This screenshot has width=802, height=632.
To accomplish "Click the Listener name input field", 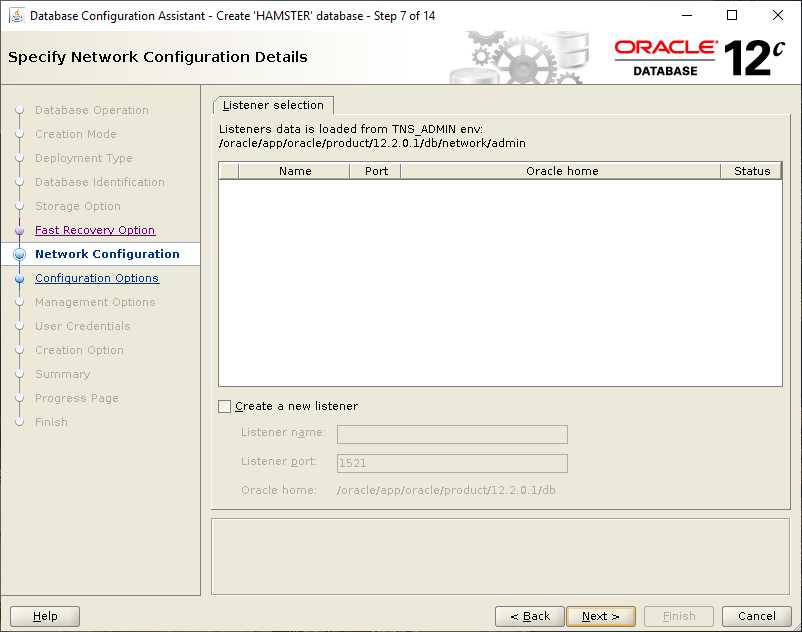I will [x=452, y=435].
